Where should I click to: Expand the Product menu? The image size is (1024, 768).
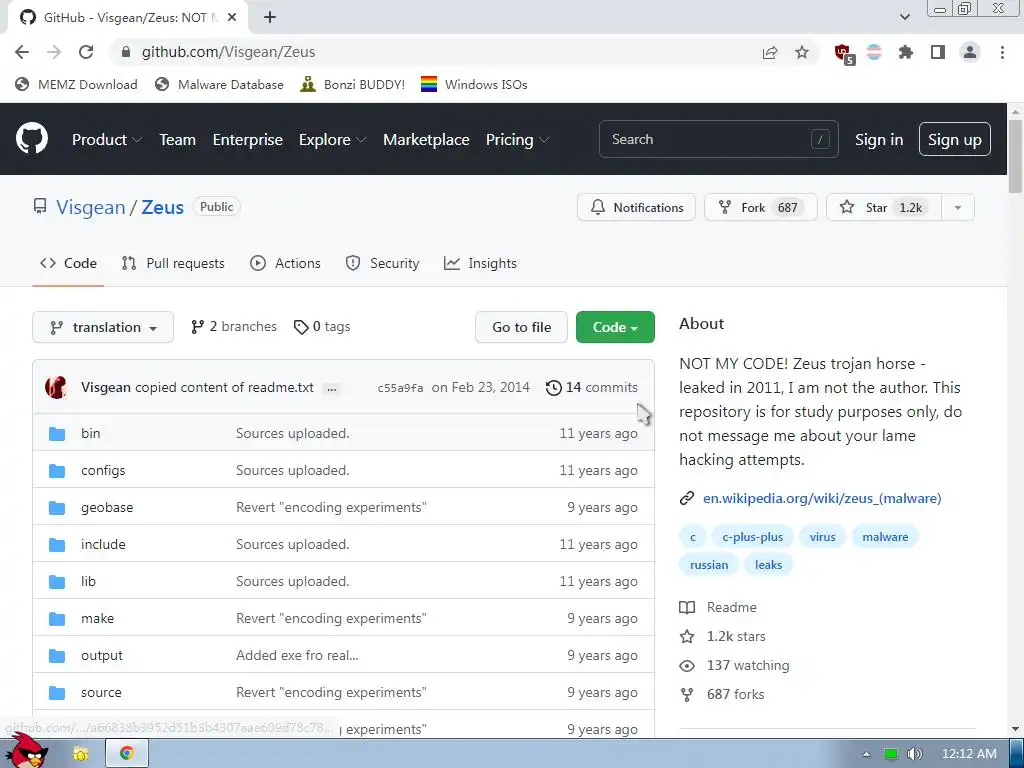(106, 140)
